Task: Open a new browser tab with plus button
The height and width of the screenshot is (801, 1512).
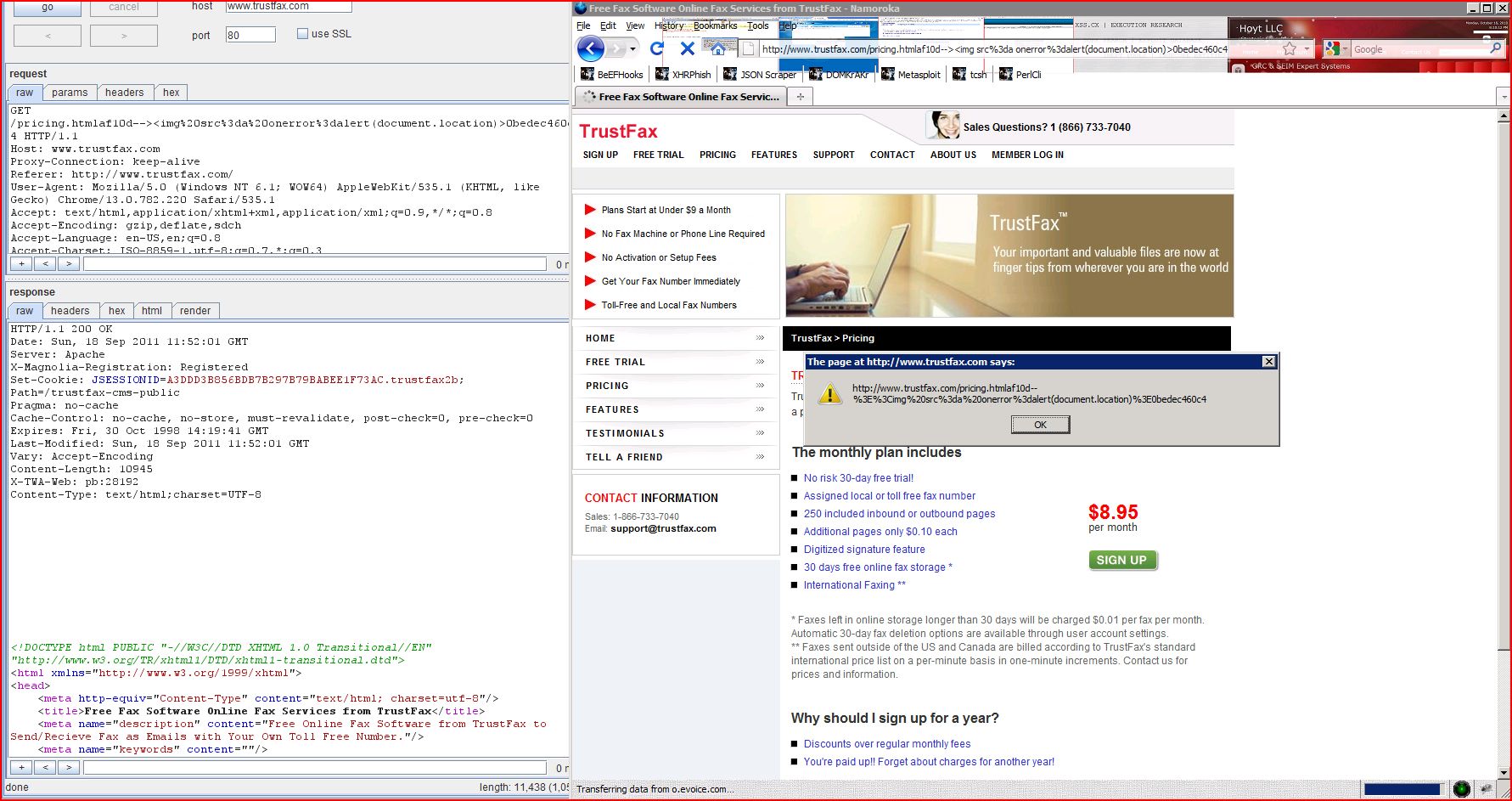Action: click(x=800, y=97)
